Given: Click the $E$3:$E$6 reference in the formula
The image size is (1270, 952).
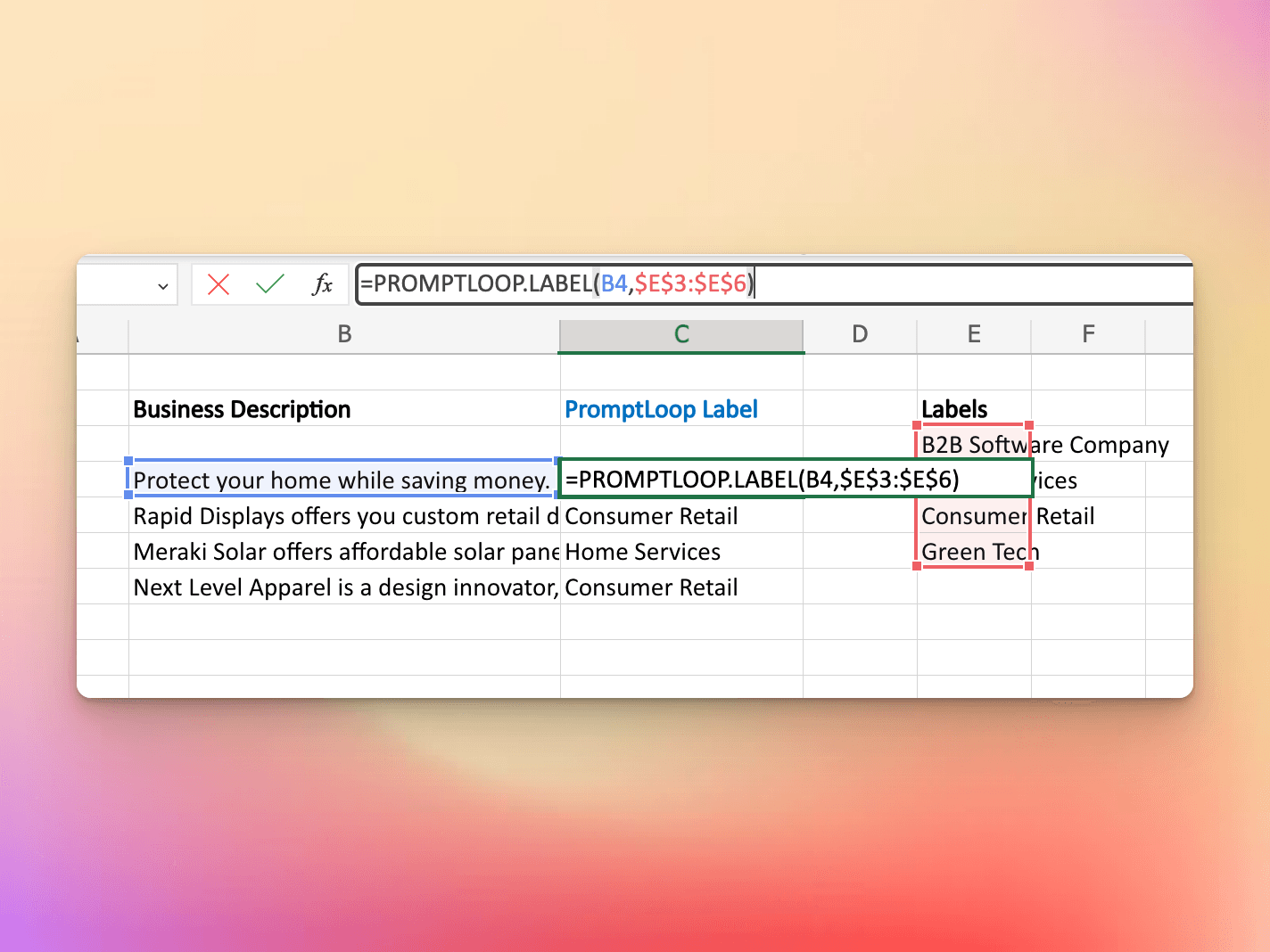Looking at the screenshot, I should click(691, 283).
